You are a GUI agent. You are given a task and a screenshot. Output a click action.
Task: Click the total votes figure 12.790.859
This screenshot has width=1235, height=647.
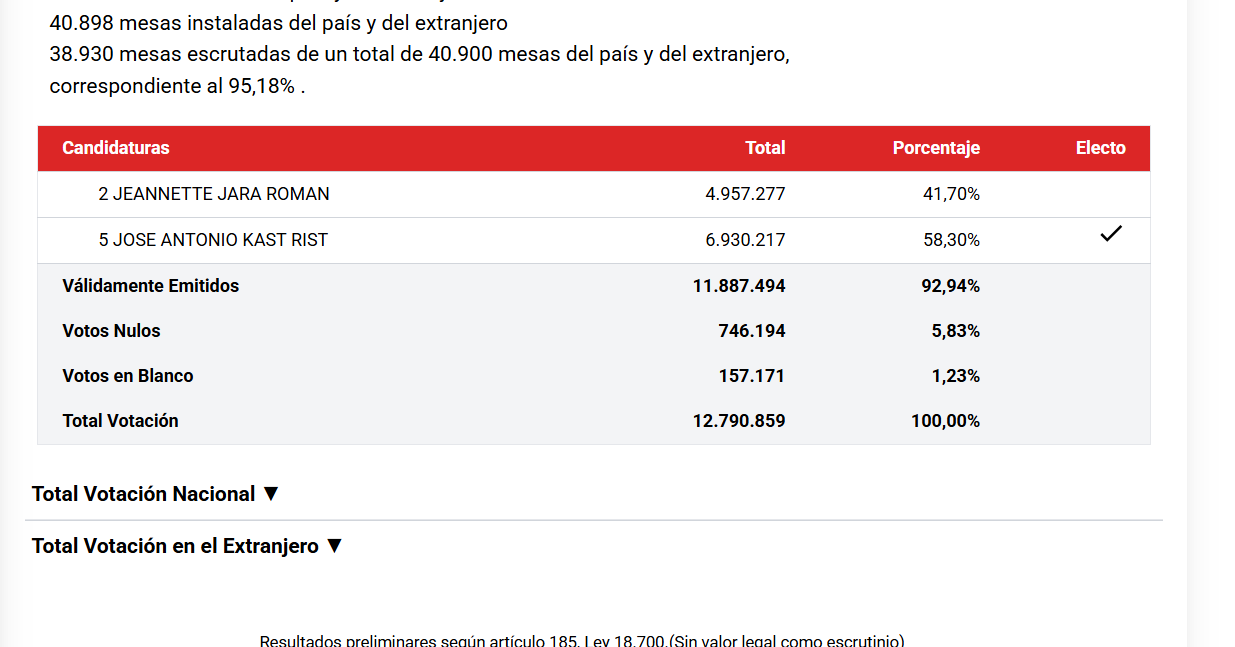point(739,421)
